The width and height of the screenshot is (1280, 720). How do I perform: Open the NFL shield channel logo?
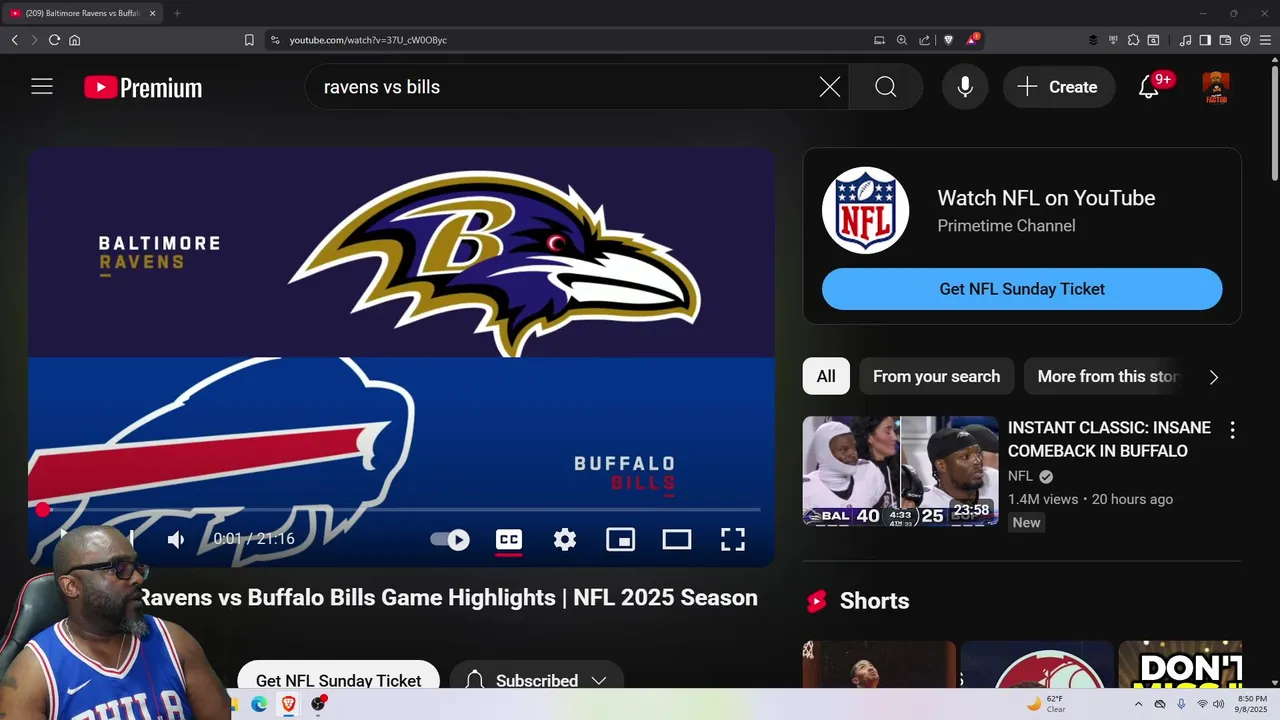point(865,211)
